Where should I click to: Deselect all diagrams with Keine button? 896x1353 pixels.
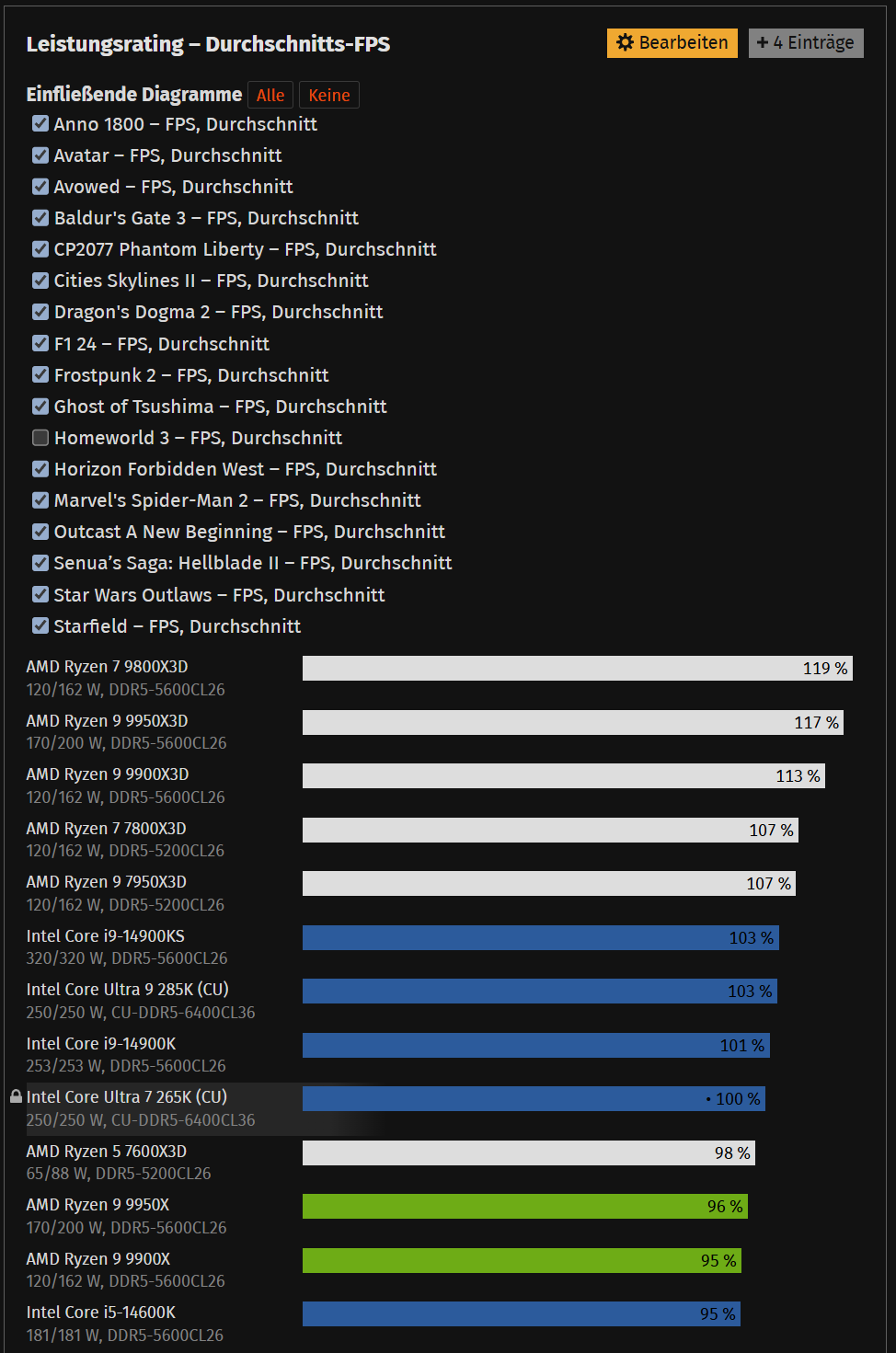point(329,95)
